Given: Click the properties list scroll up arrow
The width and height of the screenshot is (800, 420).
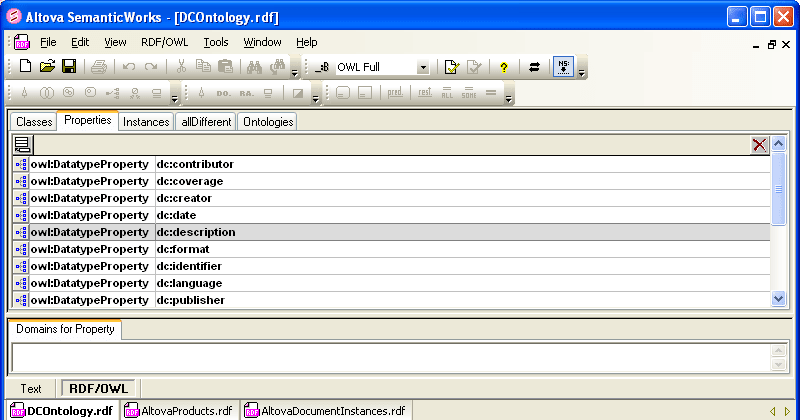Looking at the screenshot, I should point(778,144).
